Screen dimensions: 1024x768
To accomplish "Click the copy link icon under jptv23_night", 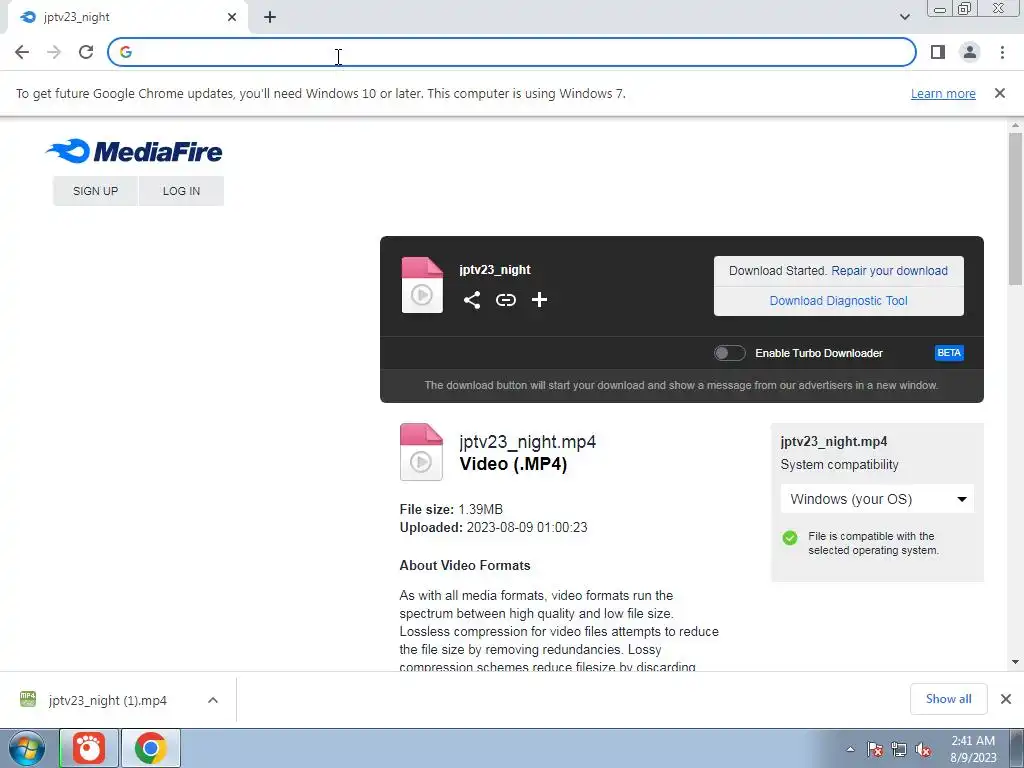I will pos(505,300).
